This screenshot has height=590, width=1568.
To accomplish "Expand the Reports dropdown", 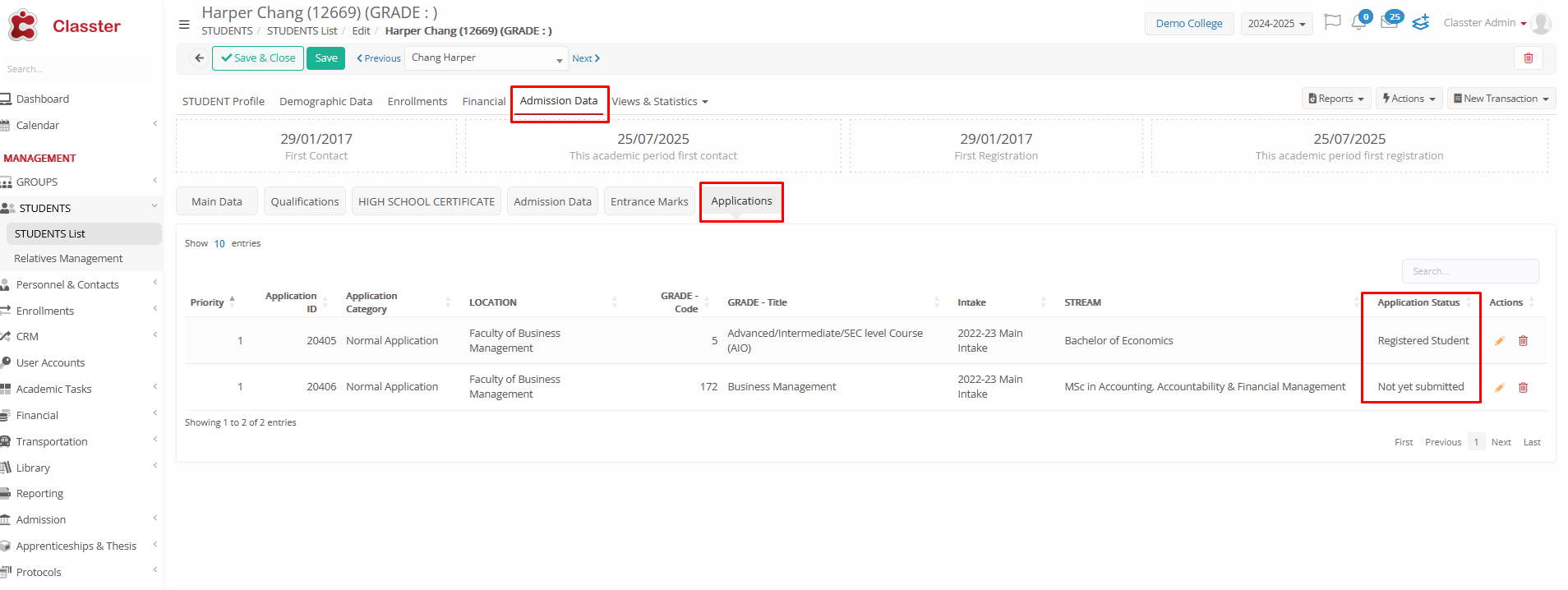I will click(1335, 99).
